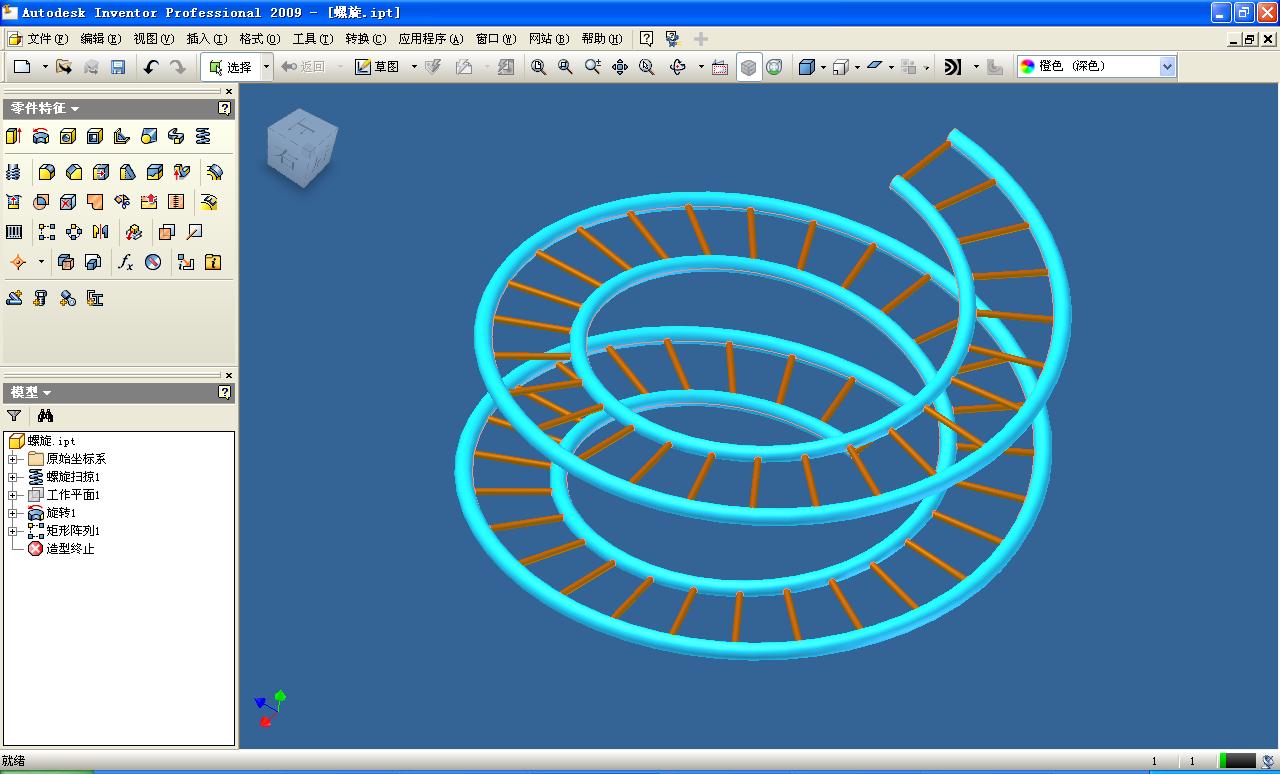Open the 插入(I) menu
Image resolution: width=1280 pixels, height=774 pixels.
pyautogui.click(x=207, y=39)
